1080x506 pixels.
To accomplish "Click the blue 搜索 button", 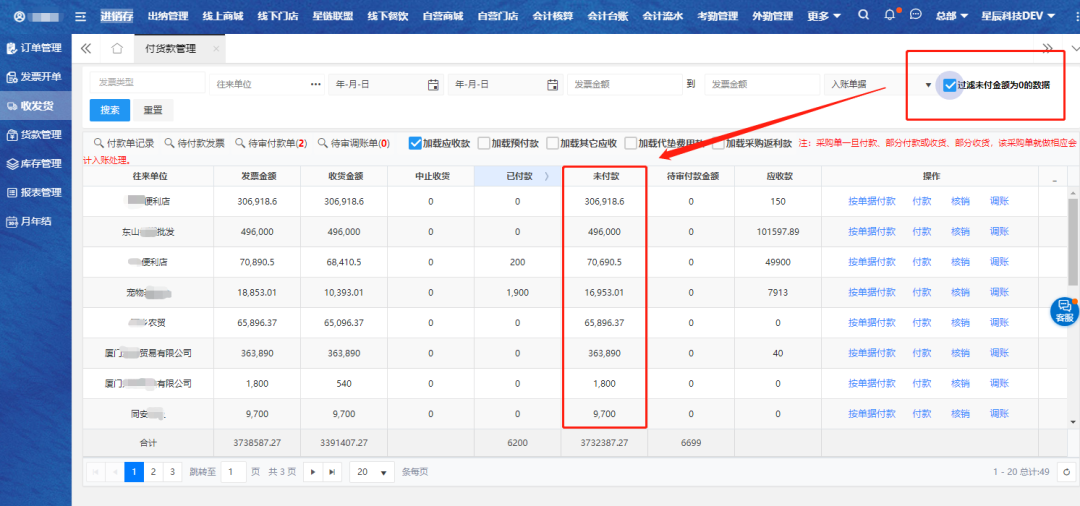I will (x=110, y=110).
